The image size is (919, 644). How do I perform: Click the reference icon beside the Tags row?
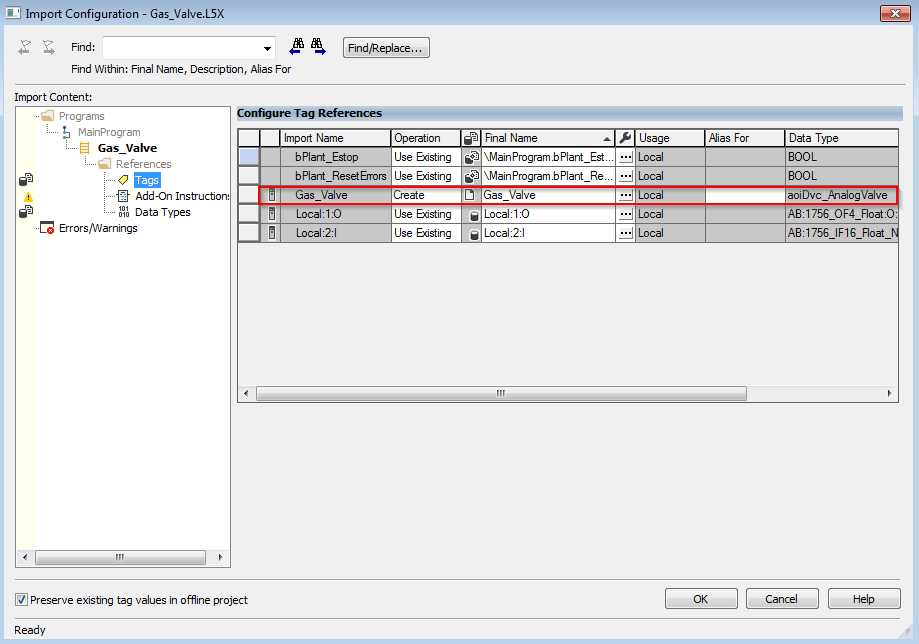[26, 179]
